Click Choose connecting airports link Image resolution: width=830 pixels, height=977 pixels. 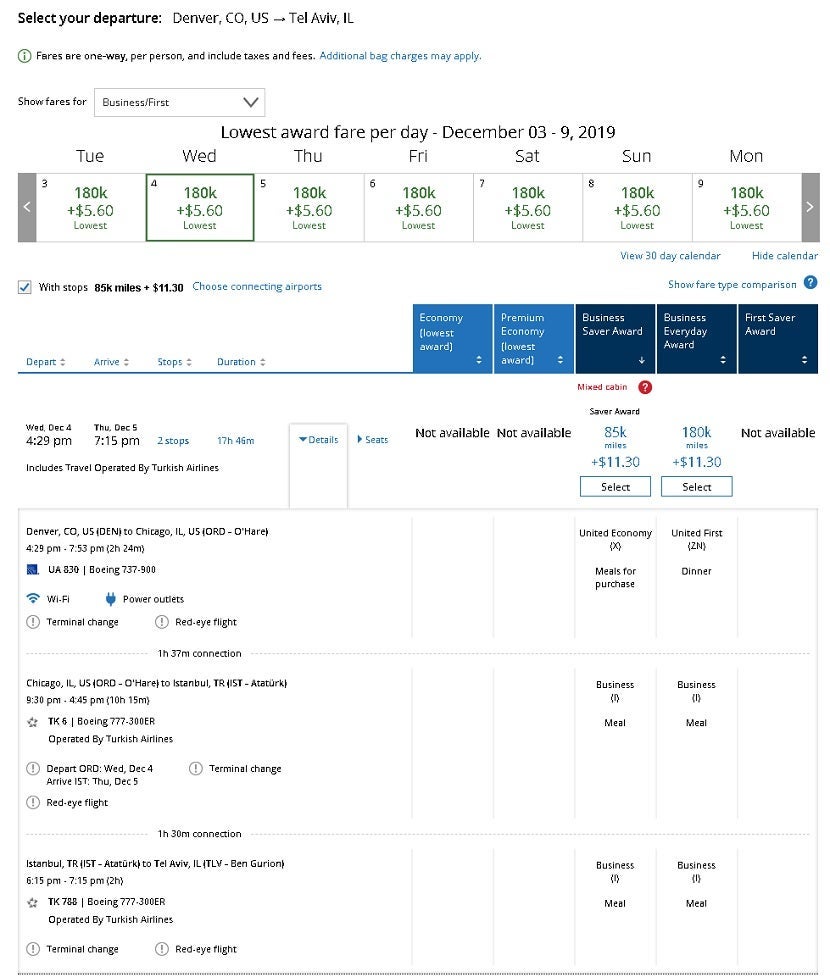coord(257,287)
